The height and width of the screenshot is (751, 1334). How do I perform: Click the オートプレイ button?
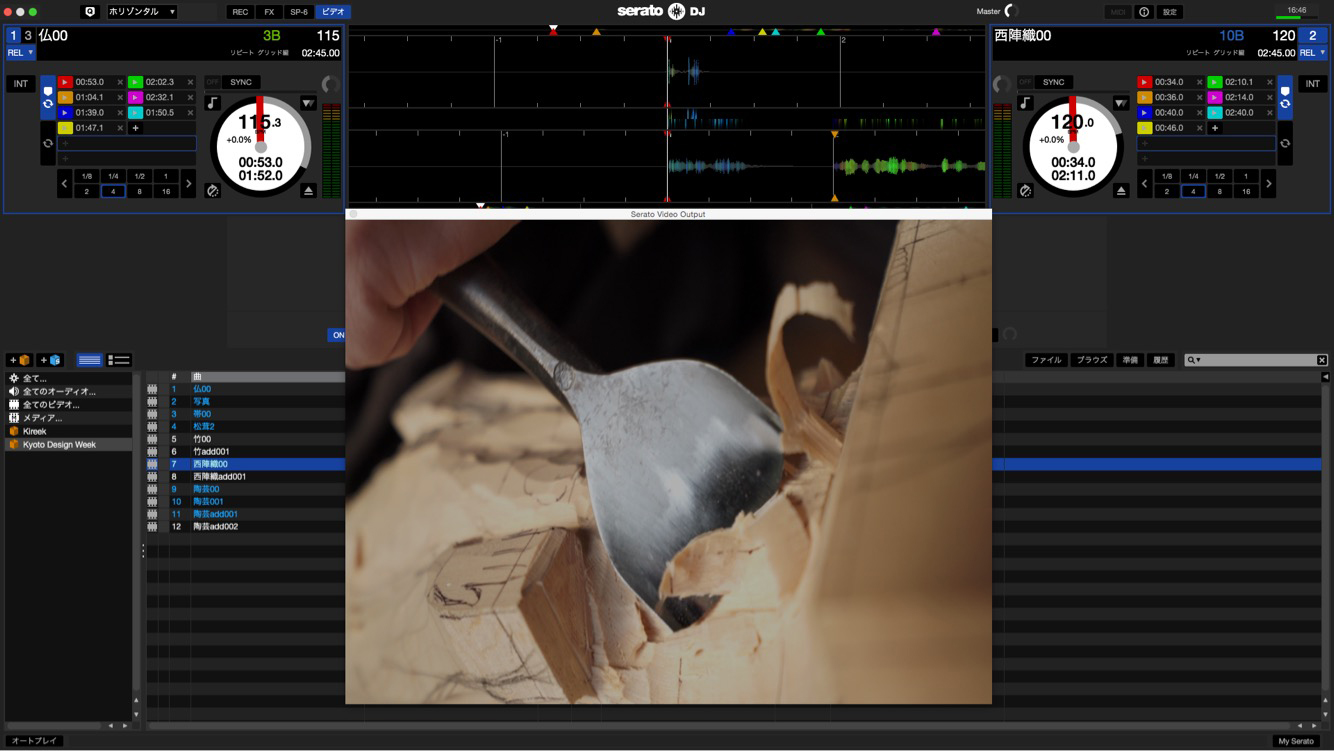[x=35, y=741]
